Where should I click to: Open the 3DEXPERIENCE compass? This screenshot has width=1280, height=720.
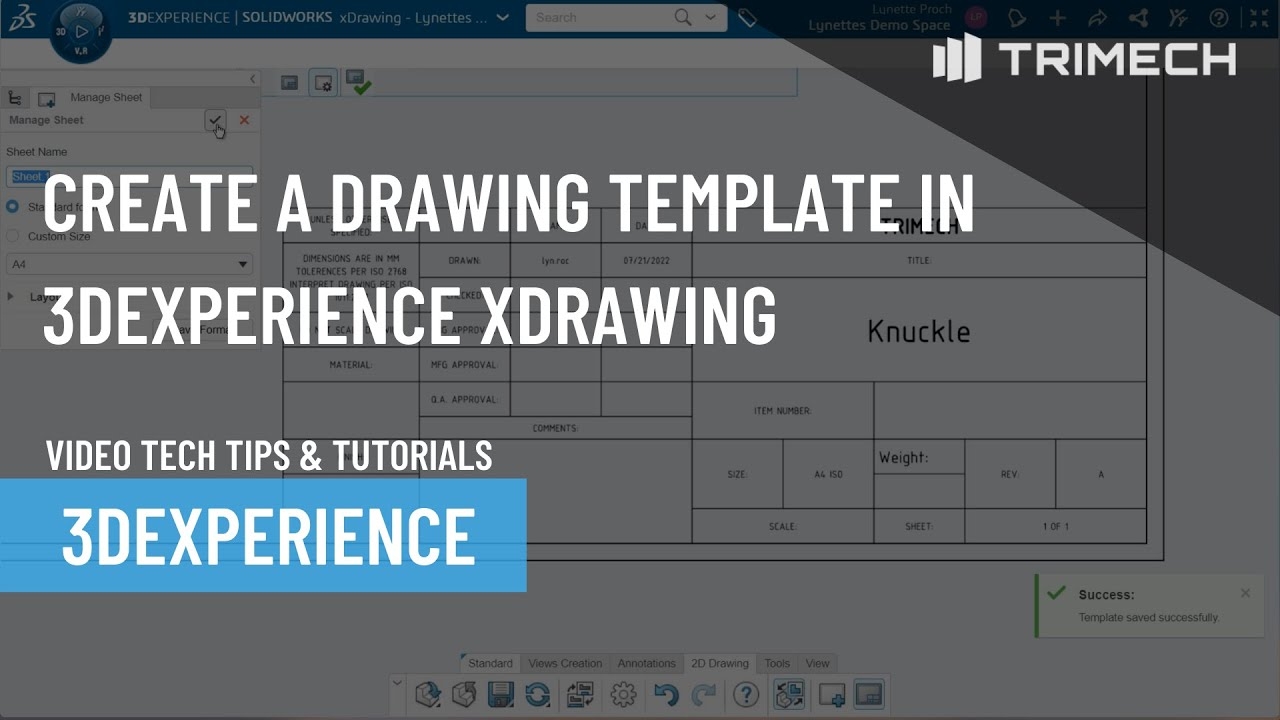80,30
